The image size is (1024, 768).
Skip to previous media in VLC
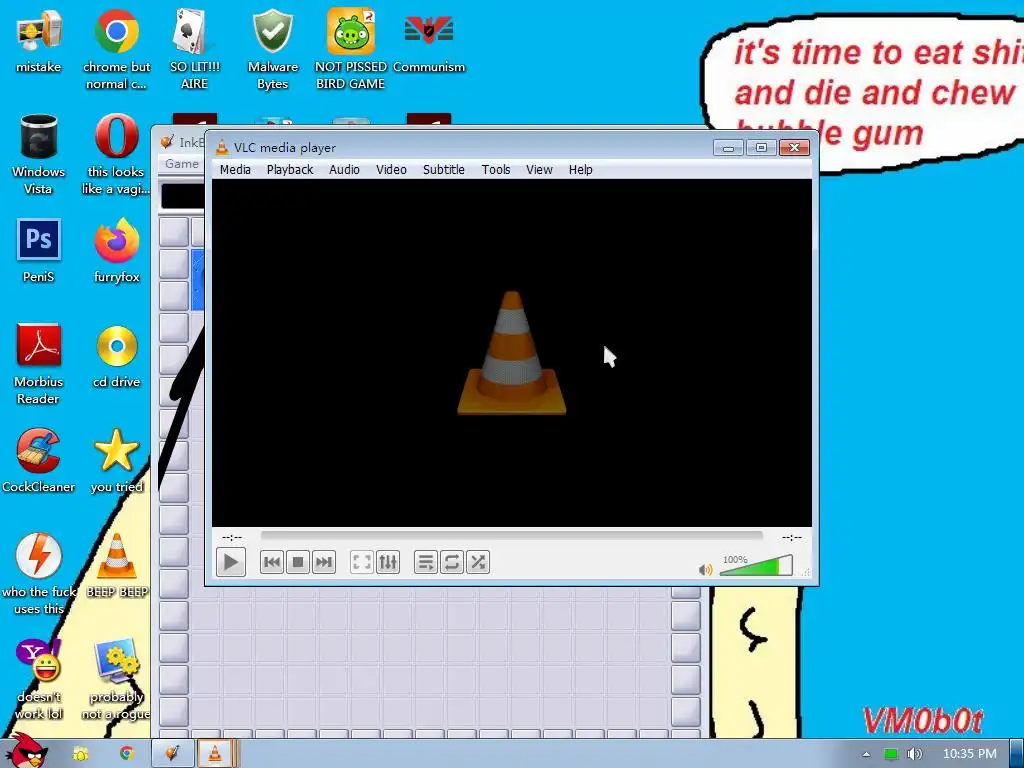[x=272, y=562]
